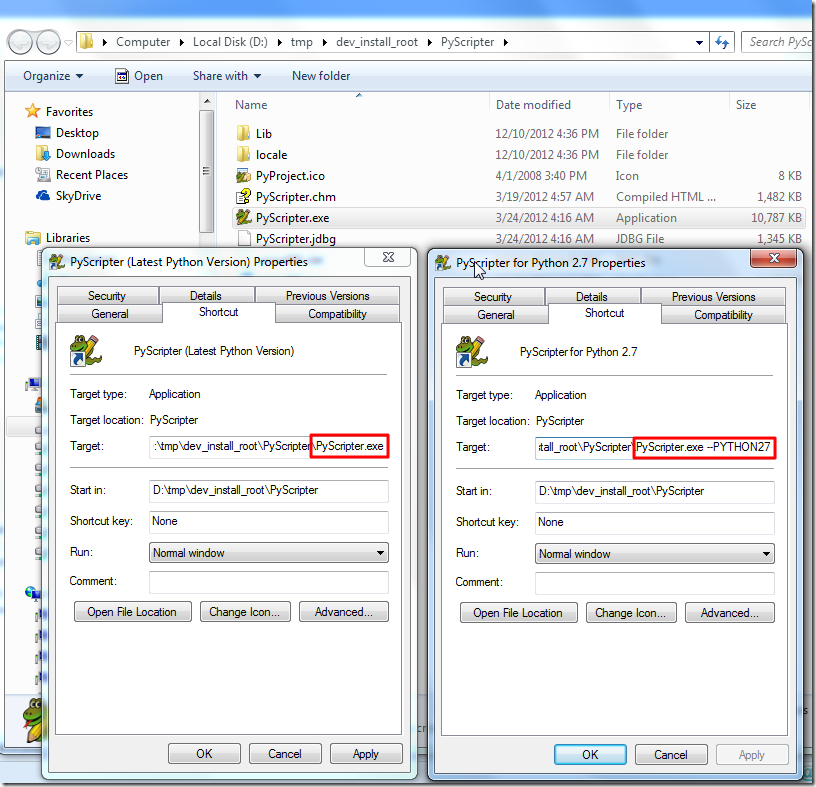The width and height of the screenshot is (816, 787).
Task: Click the Open toolbar icon
Action: click(122, 76)
